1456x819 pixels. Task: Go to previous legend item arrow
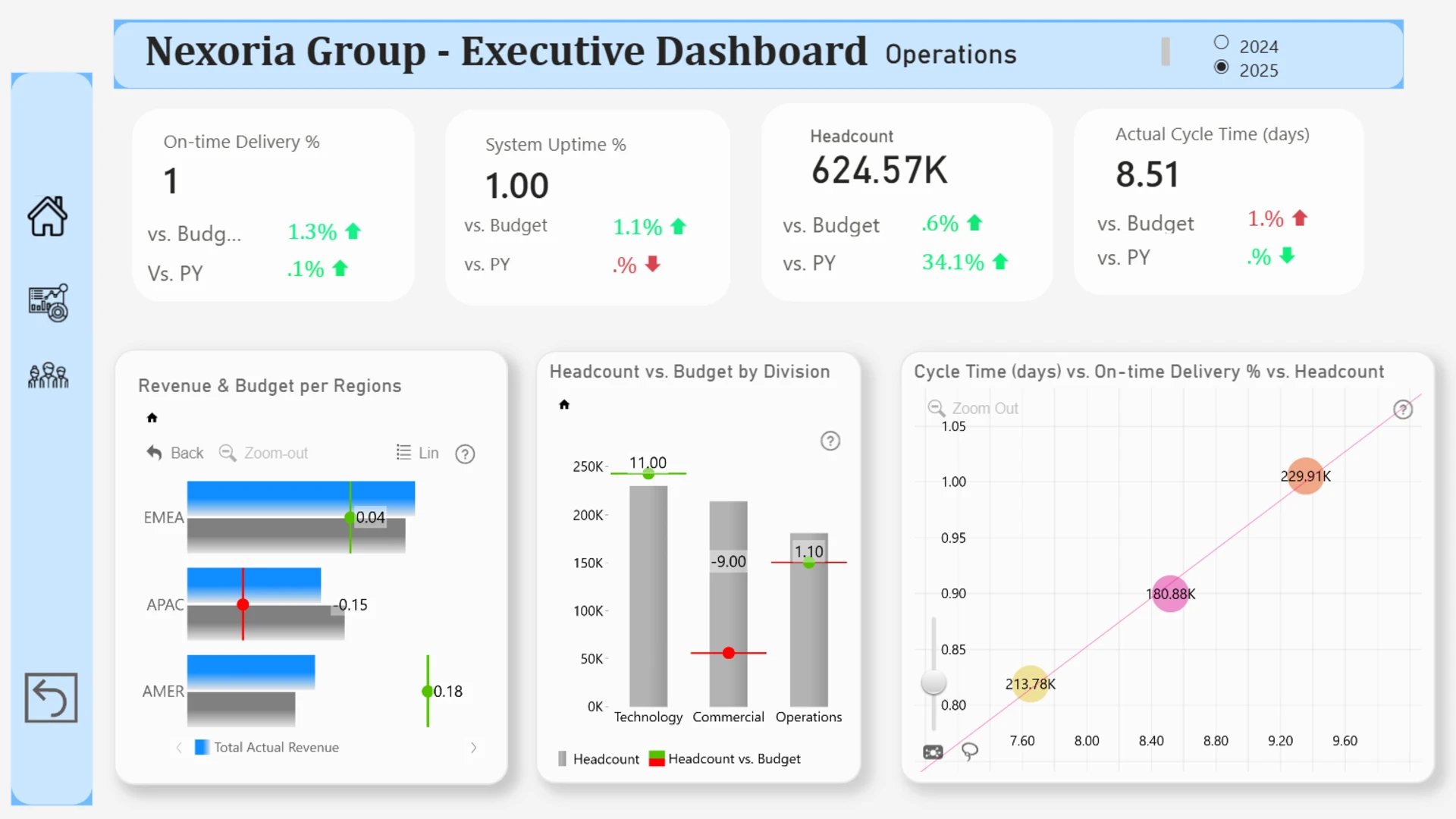179,748
